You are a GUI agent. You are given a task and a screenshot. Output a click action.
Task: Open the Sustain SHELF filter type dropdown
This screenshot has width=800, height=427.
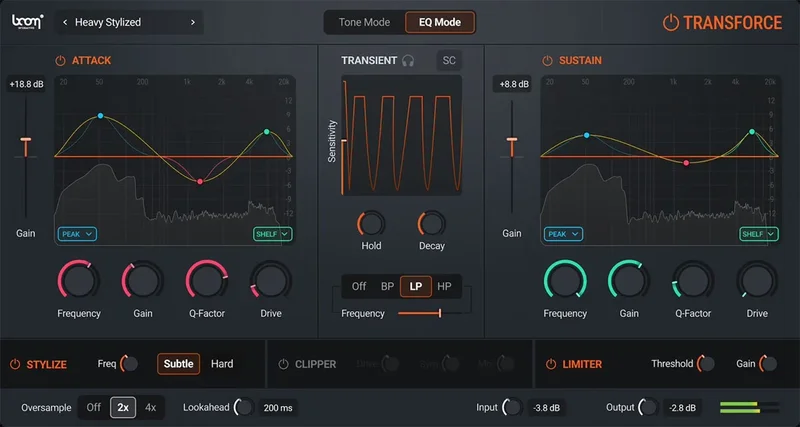click(x=759, y=234)
